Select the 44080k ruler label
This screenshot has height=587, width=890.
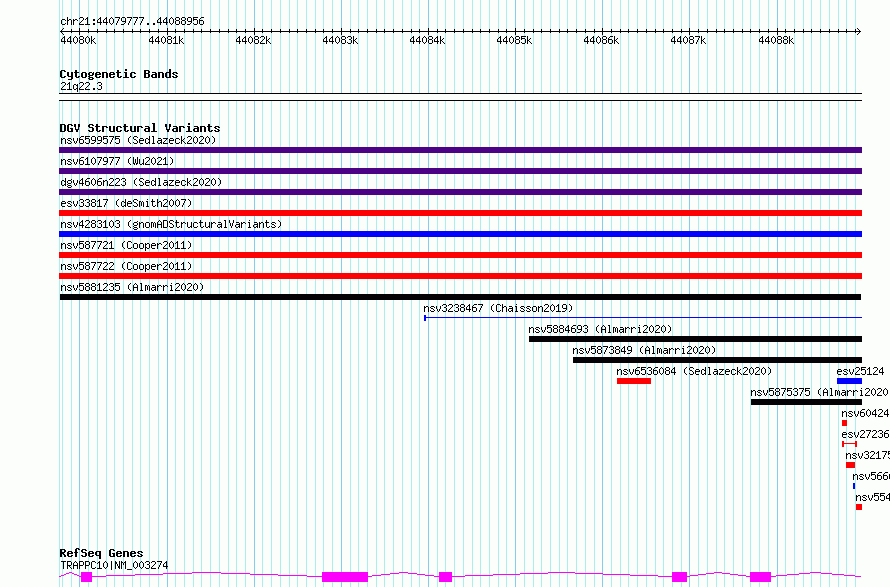78,40
